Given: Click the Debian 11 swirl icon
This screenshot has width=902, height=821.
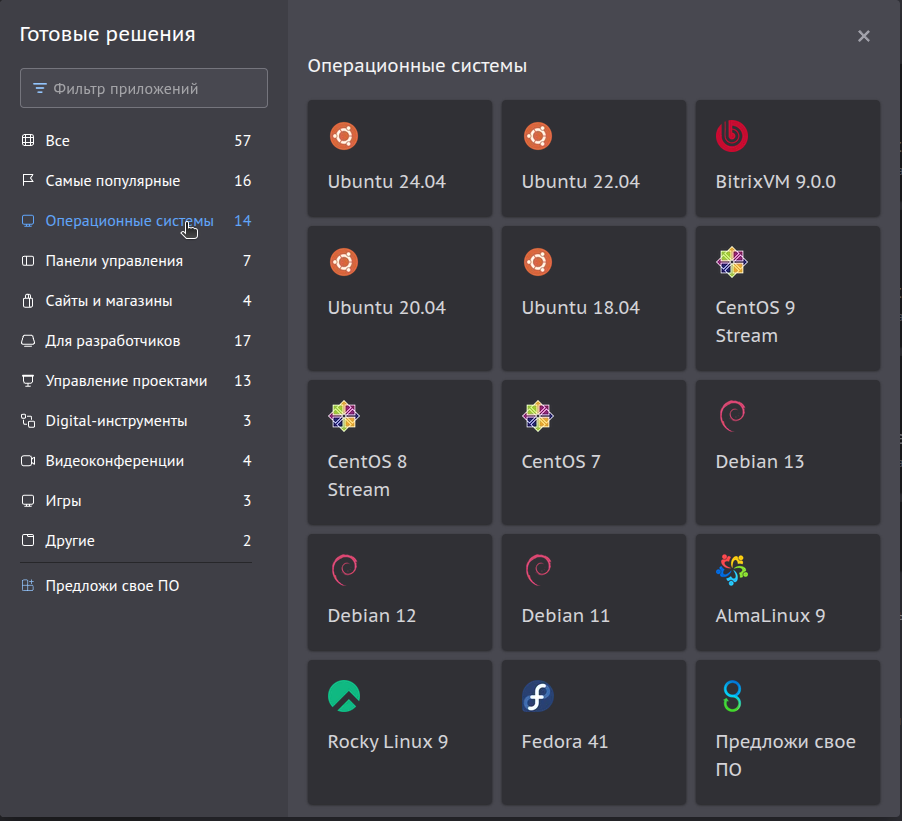Looking at the screenshot, I should tap(538, 570).
